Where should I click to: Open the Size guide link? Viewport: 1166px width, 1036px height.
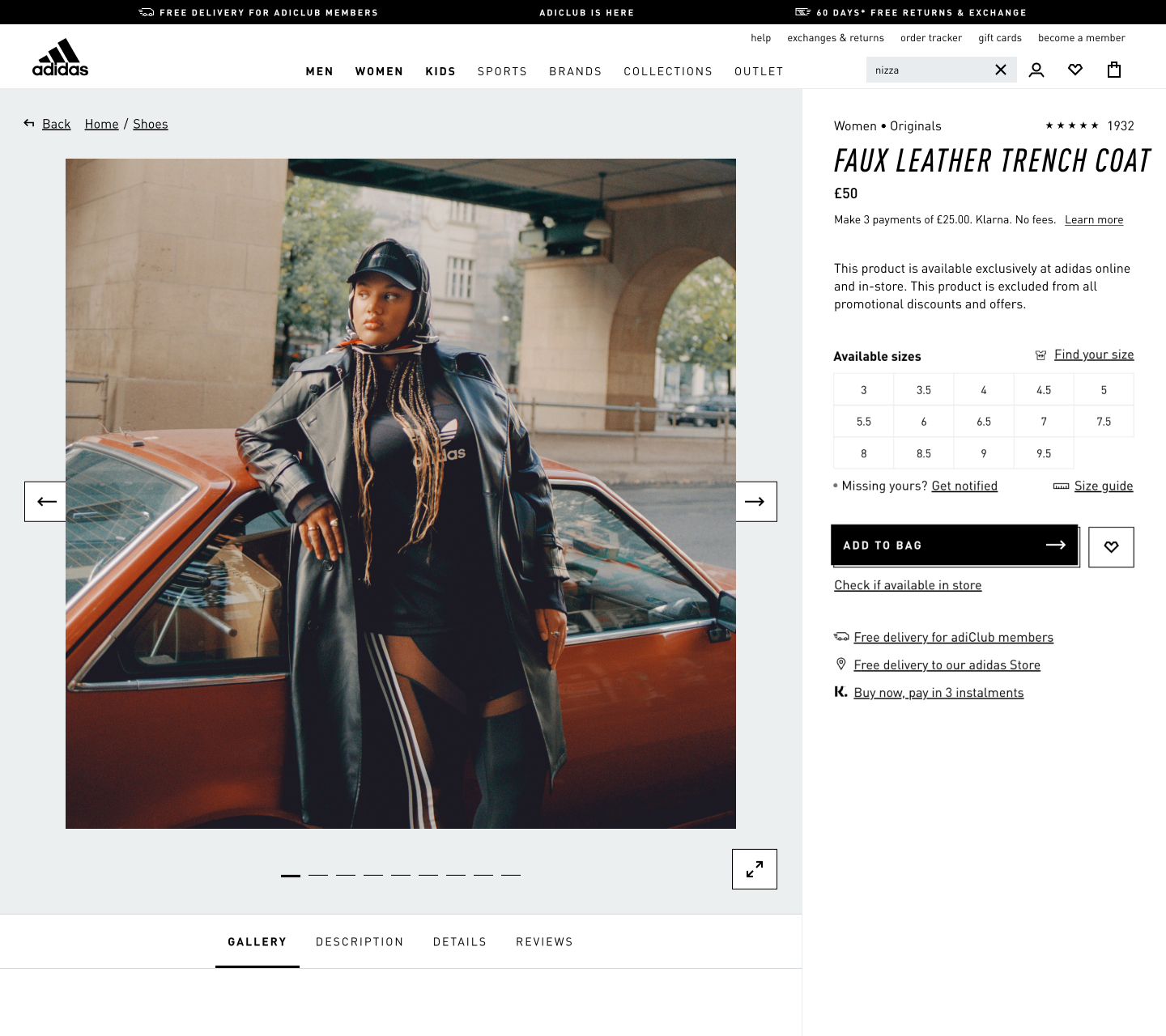point(1104,486)
